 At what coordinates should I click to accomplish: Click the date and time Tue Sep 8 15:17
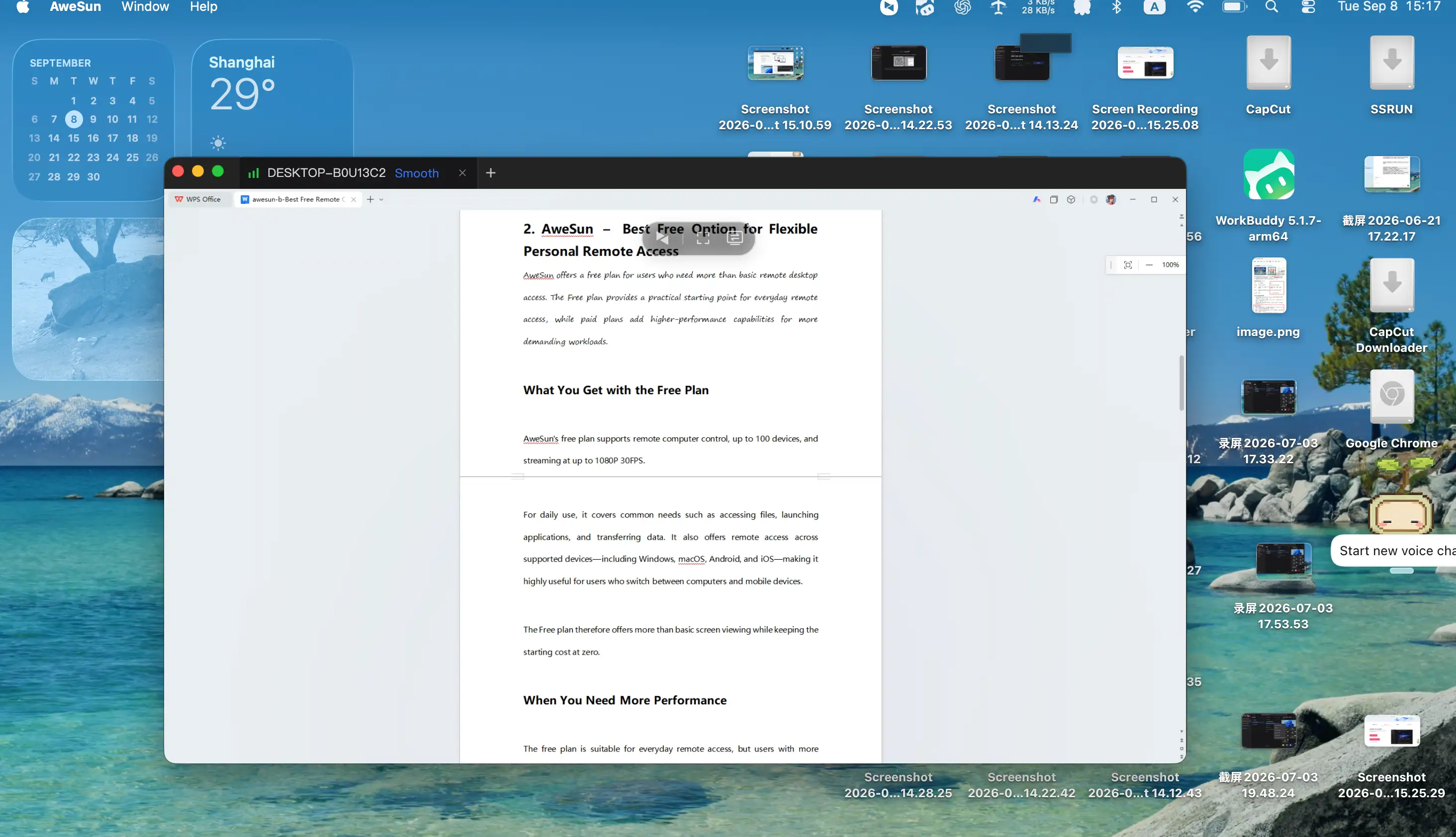coord(1389,7)
